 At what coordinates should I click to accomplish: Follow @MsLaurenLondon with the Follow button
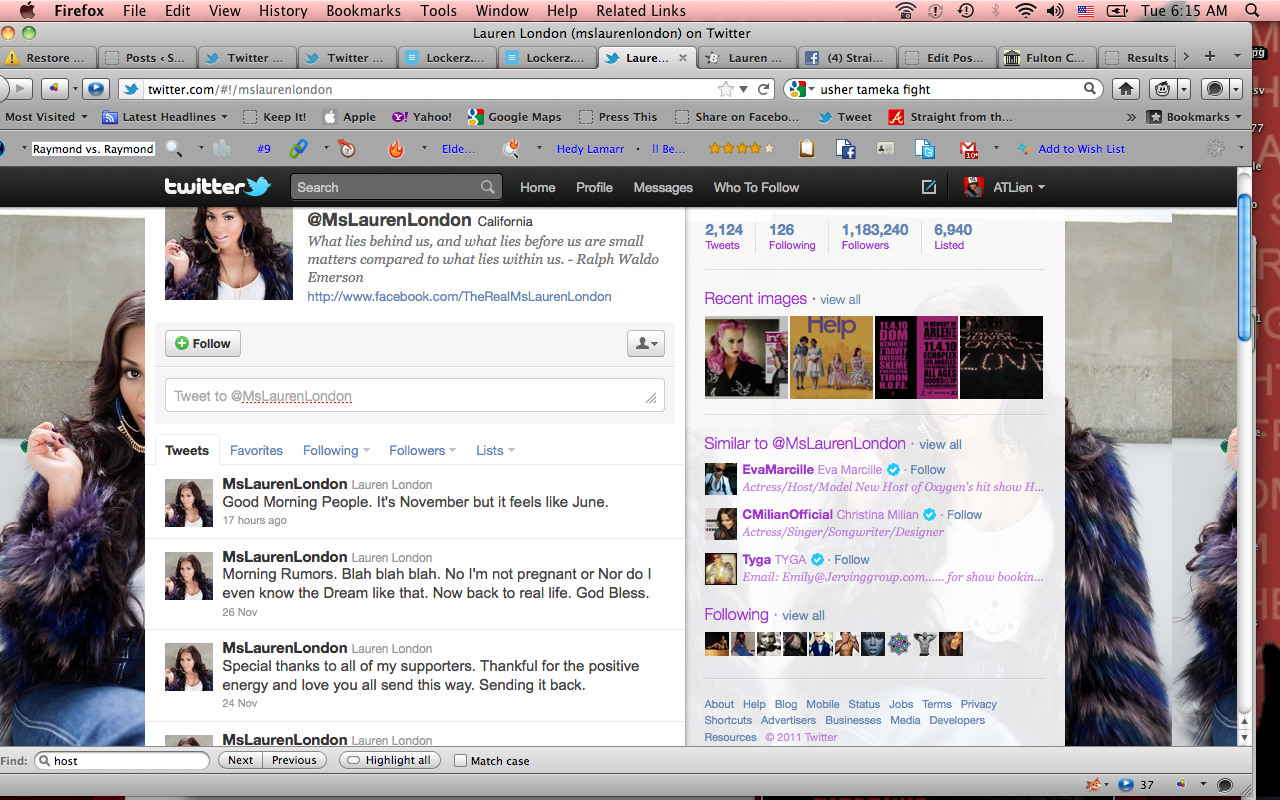tap(203, 344)
